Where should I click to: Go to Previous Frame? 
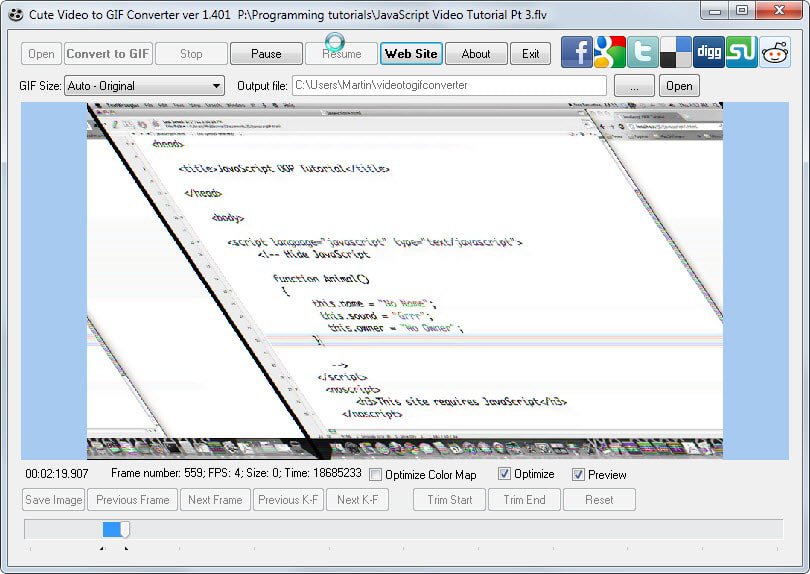[x=133, y=500]
